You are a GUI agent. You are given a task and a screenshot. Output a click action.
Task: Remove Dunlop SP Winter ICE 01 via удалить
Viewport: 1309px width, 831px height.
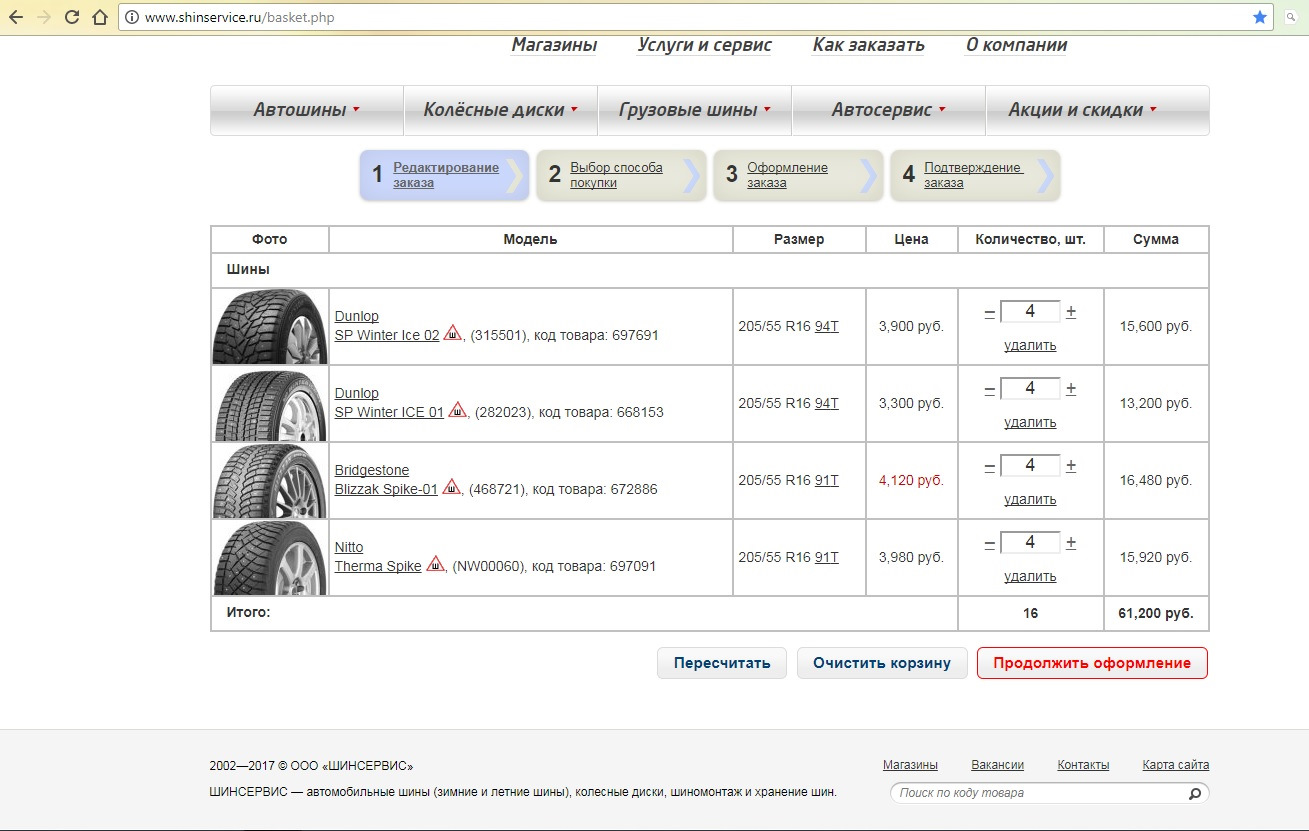tap(1030, 422)
